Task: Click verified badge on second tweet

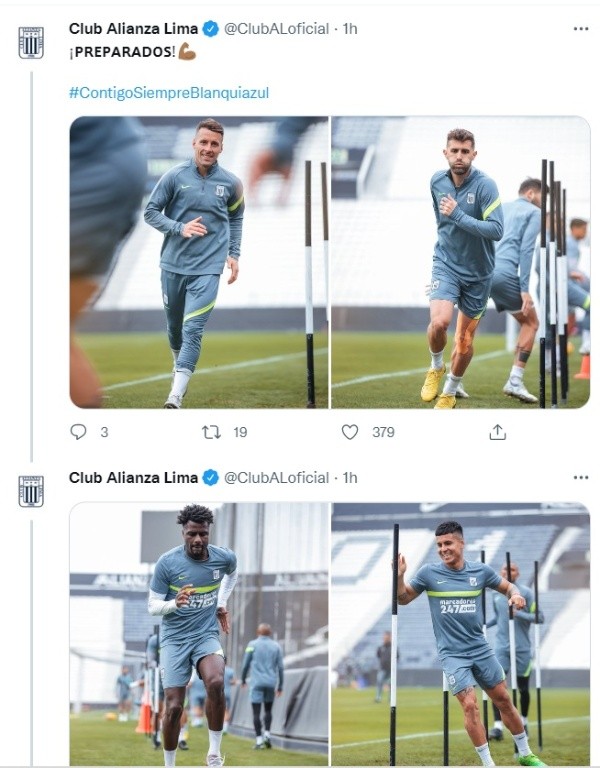Action: 211,478
